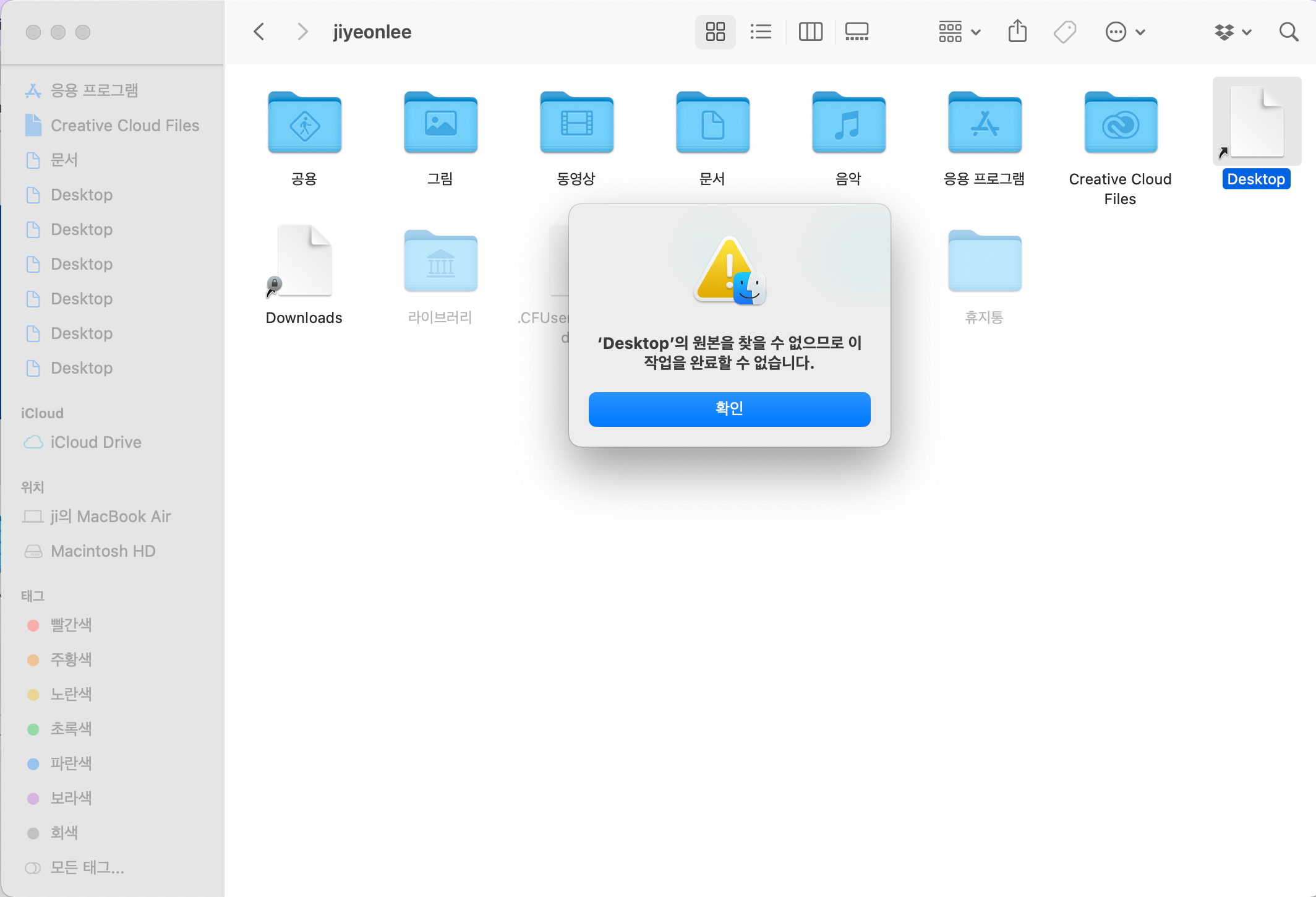Switch to icon view in toolbar
Image resolution: width=1316 pixels, height=897 pixels.
[715, 32]
